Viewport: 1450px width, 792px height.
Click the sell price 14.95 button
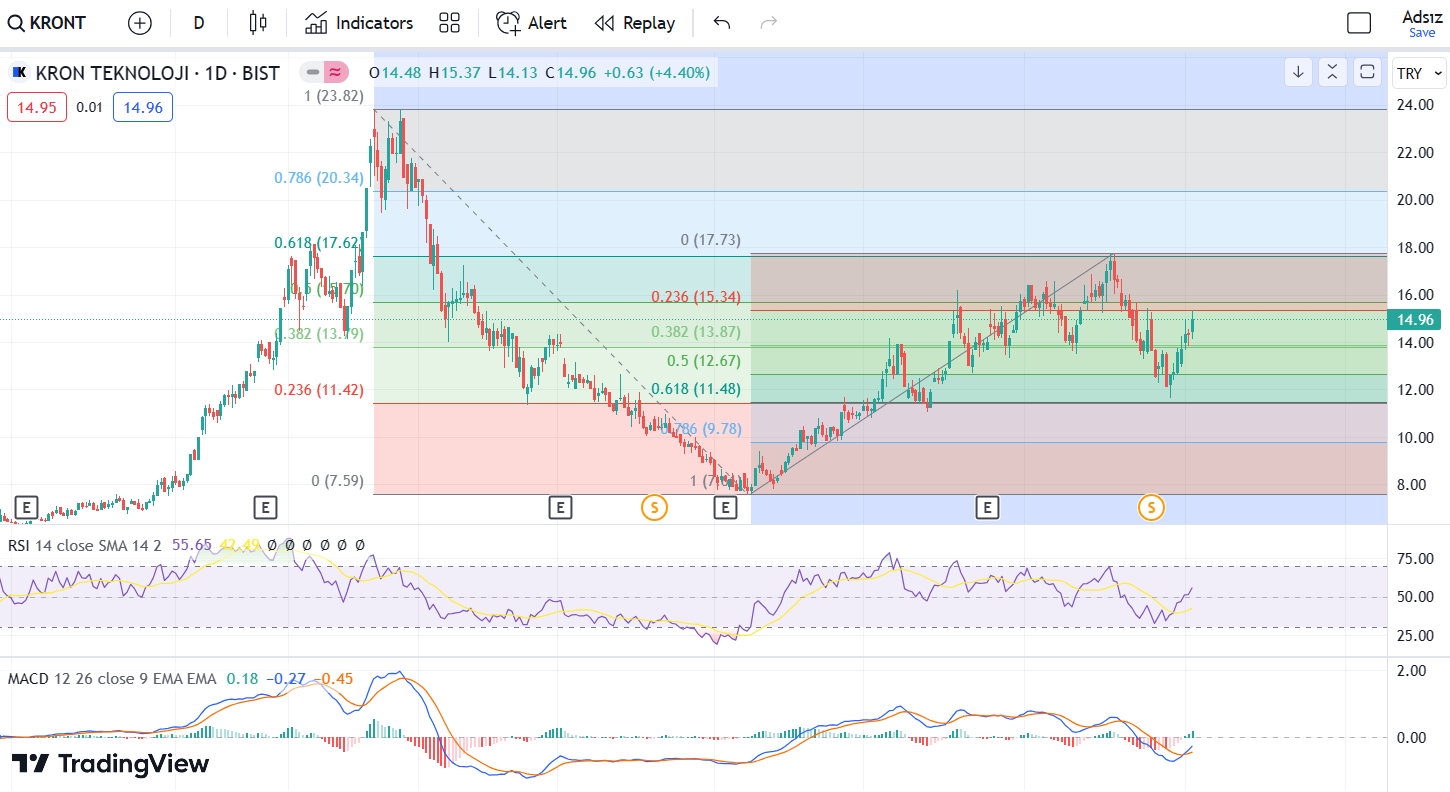36,107
